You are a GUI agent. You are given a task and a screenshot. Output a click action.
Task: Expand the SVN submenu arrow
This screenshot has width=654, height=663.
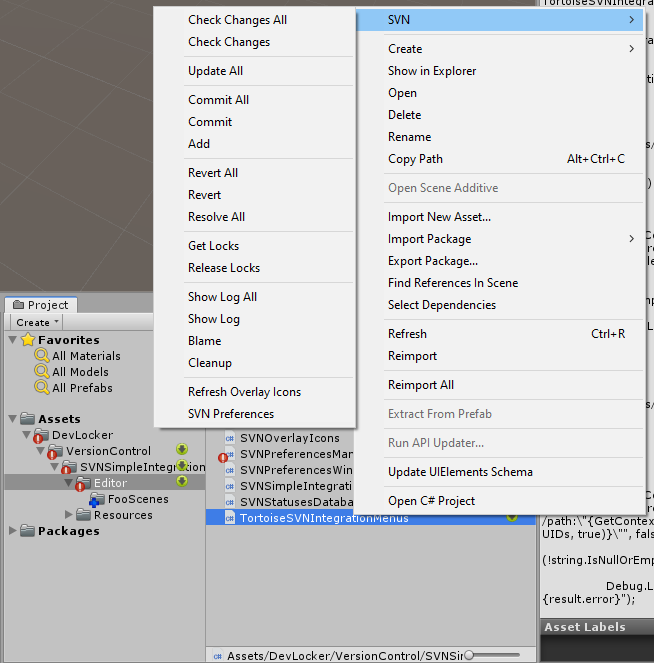631,19
